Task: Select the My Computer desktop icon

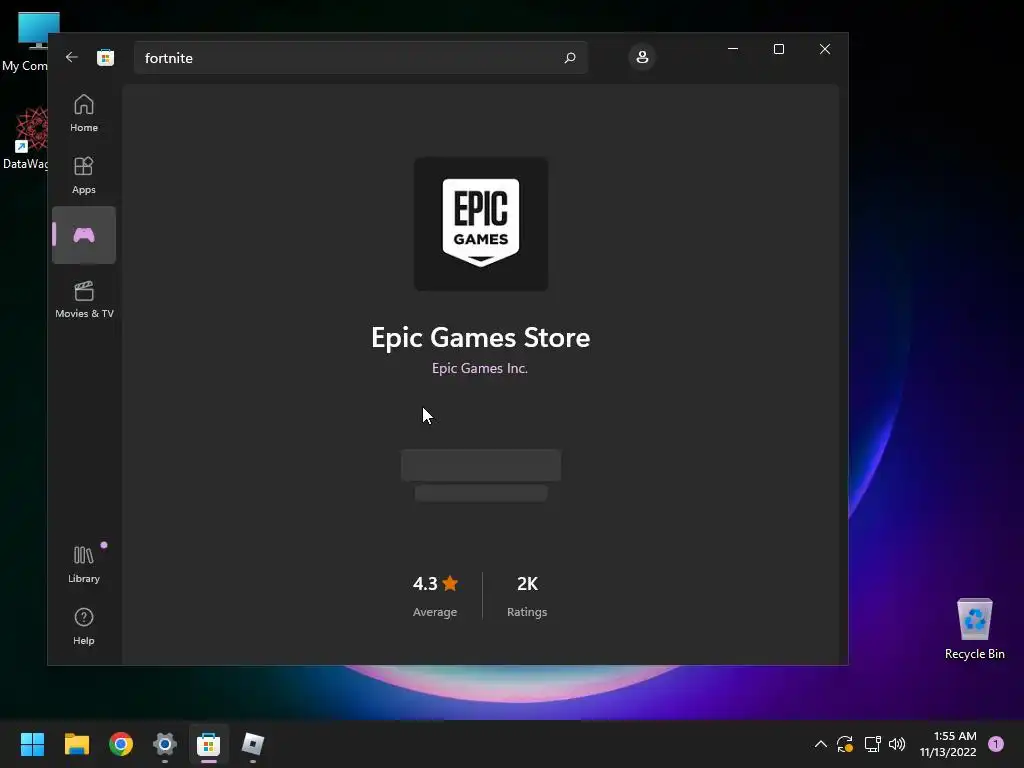Action: (25, 42)
